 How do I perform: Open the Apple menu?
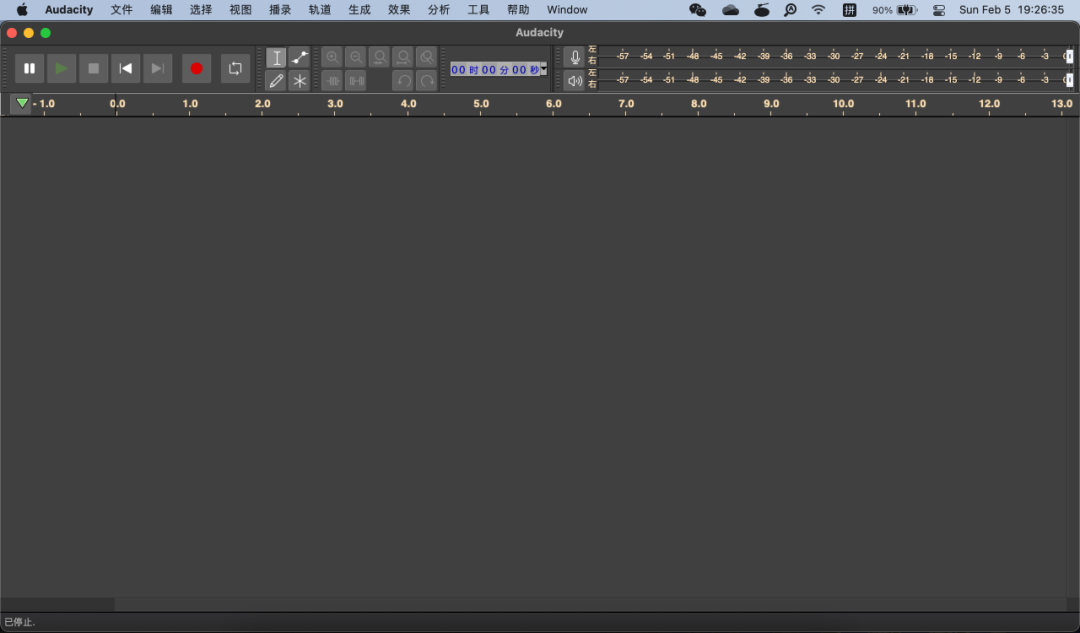(x=22, y=10)
